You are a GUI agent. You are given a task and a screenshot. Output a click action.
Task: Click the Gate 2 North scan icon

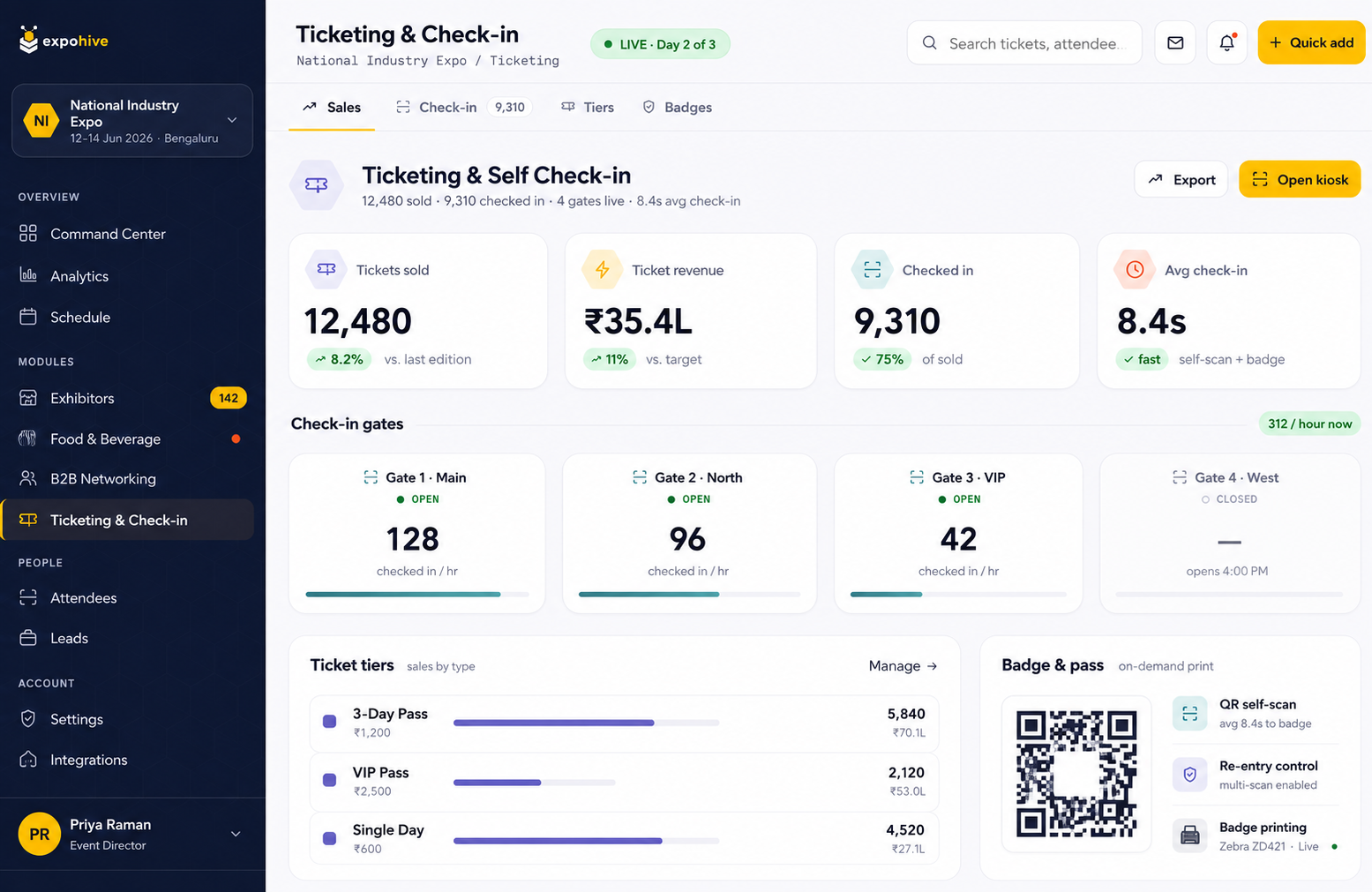pos(640,477)
